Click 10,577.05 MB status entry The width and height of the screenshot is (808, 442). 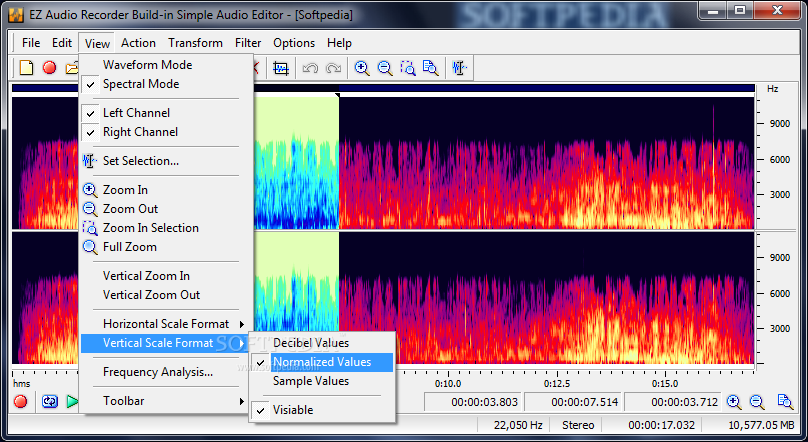(x=761, y=425)
